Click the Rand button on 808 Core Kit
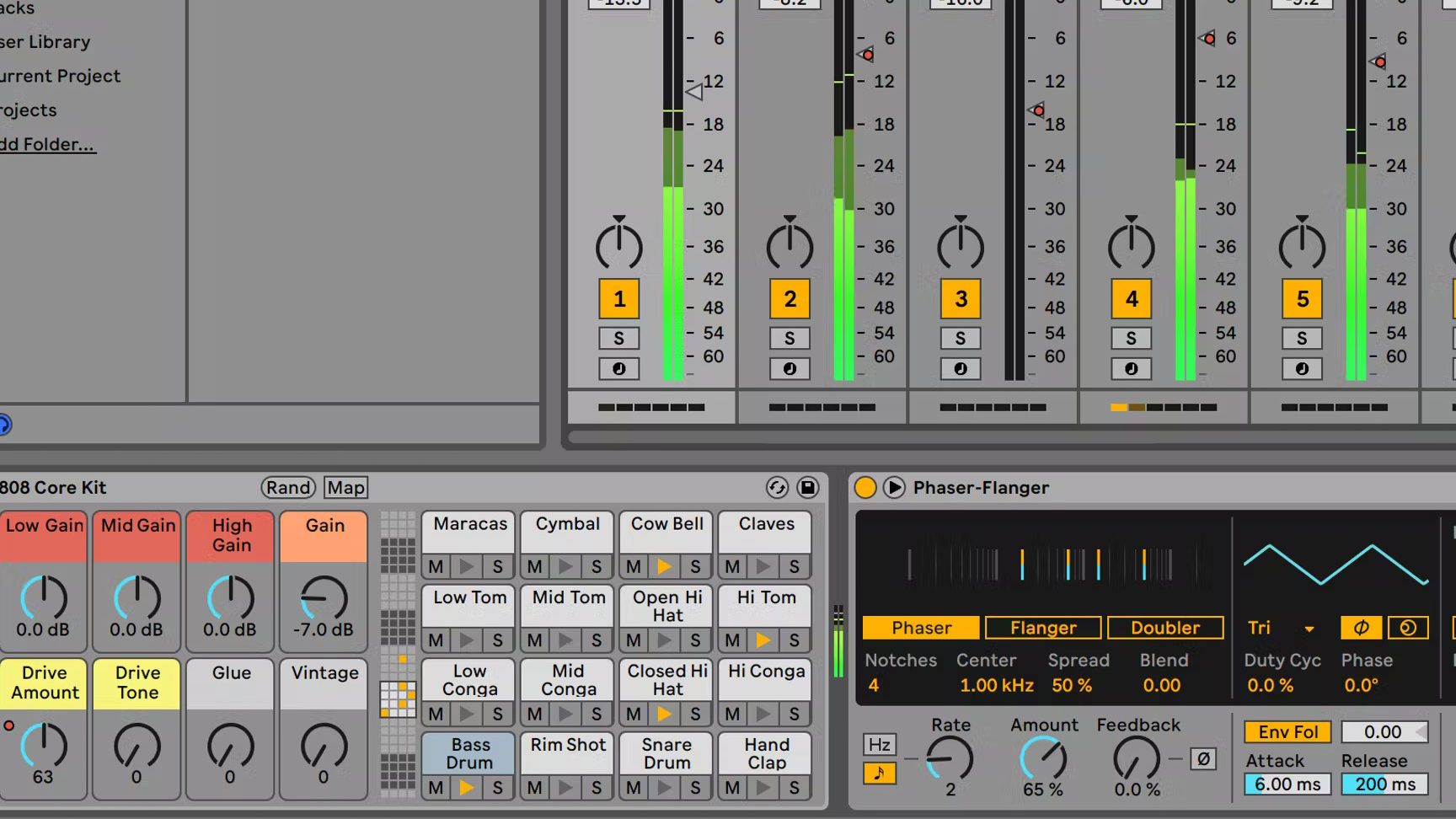Viewport: 1456px width, 819px height. coord(288,487)
